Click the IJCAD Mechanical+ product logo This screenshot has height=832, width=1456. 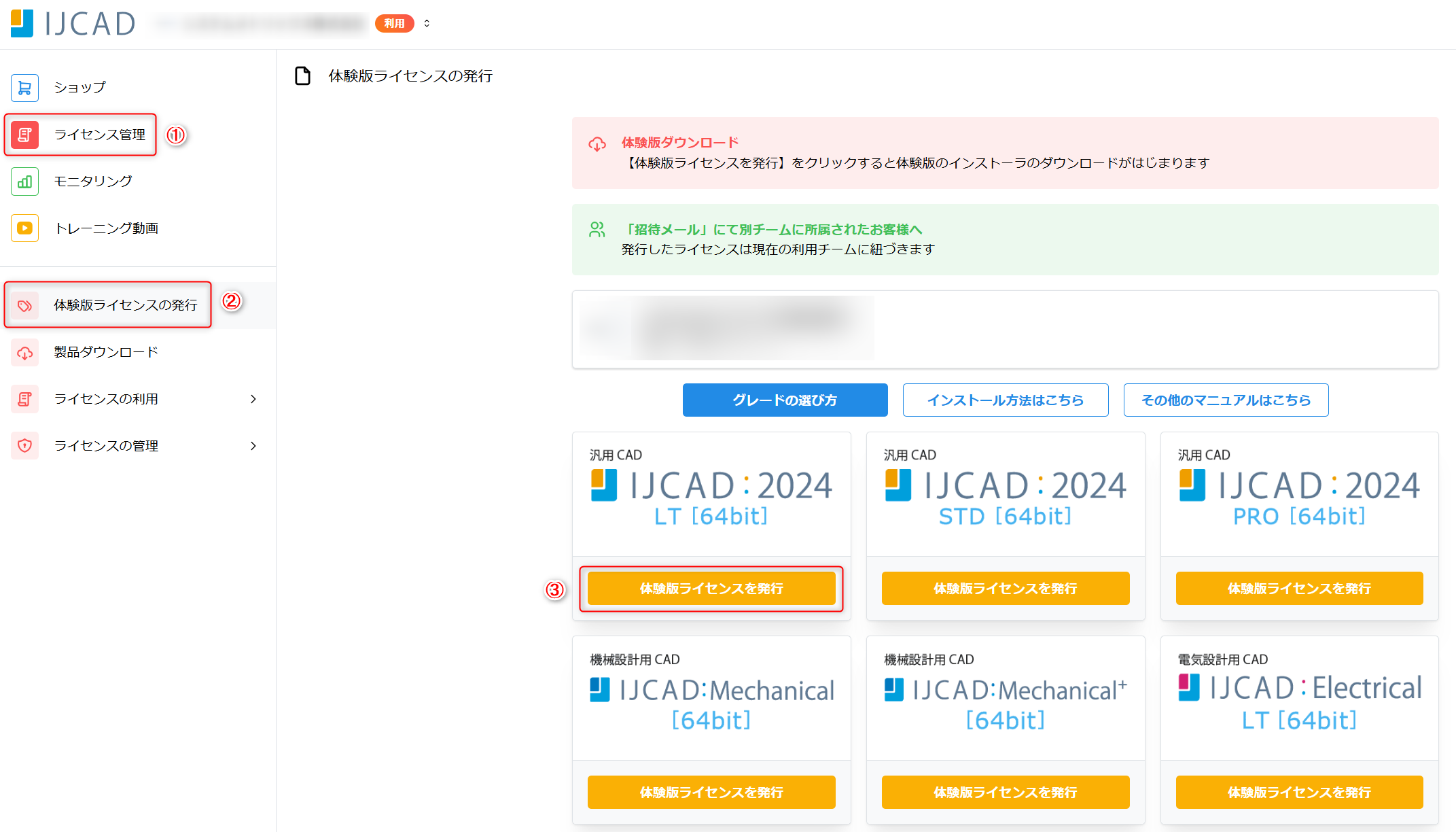[1006, 704]
